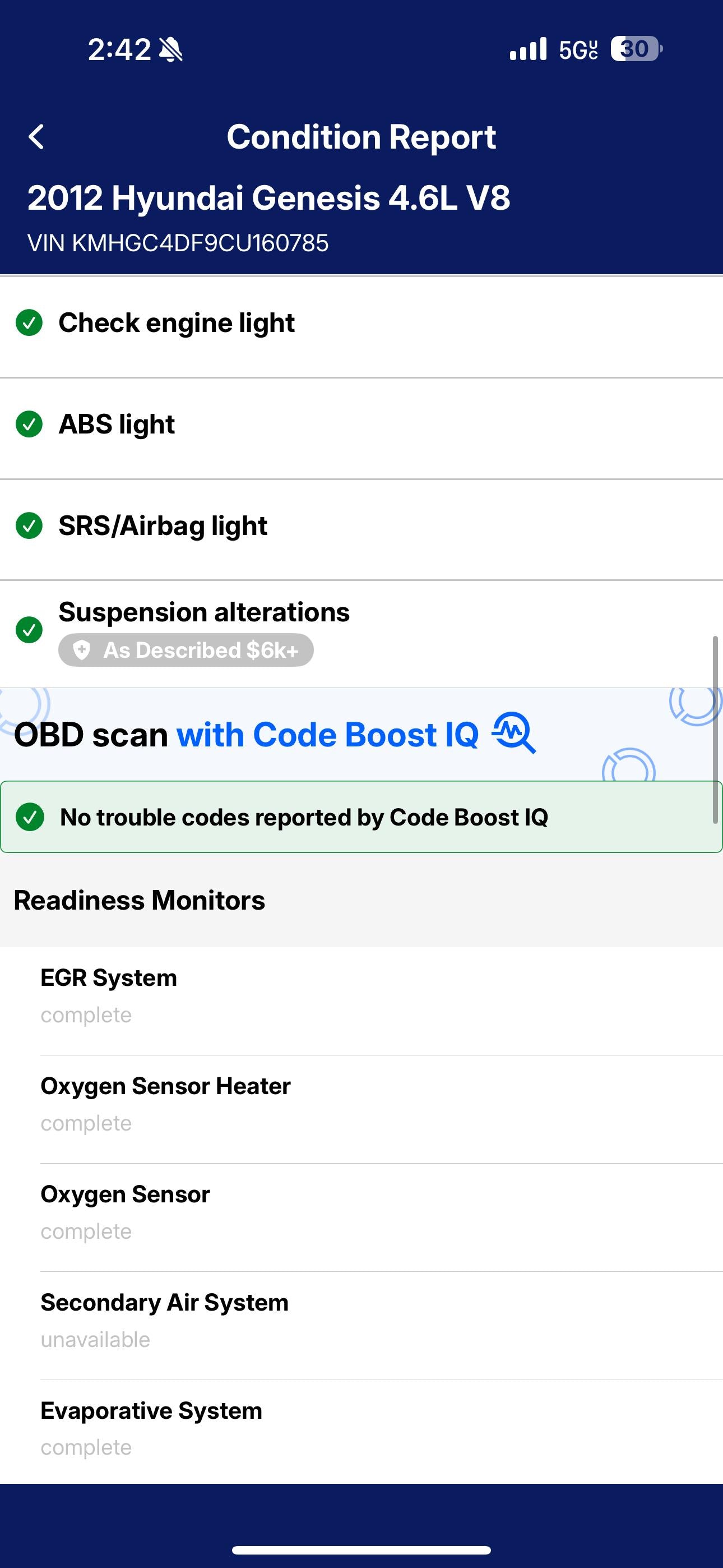Tap the battery indicator in status bar
The height and width of the screenshot is (1568, 723).
(636, 49)
